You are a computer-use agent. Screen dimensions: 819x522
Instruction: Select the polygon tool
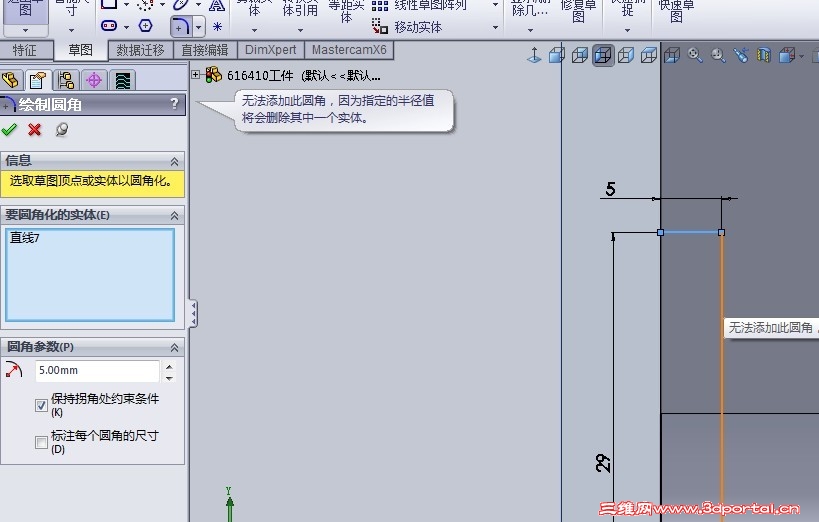pos(146,26)
